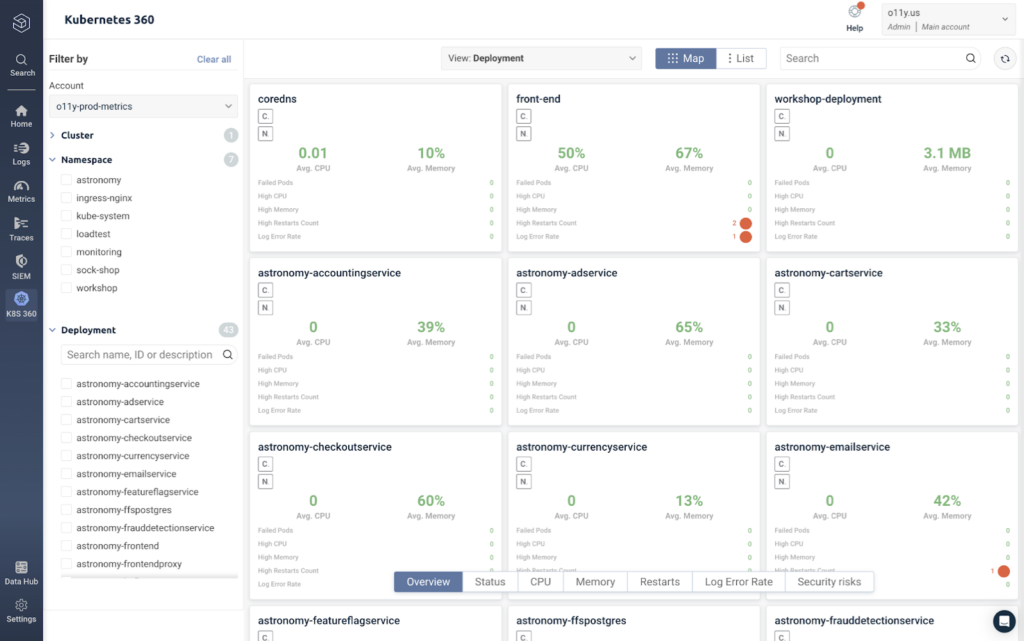Open the o11y.us account menu
Viewport: 1024px width, 641px height.
[949, 19]
